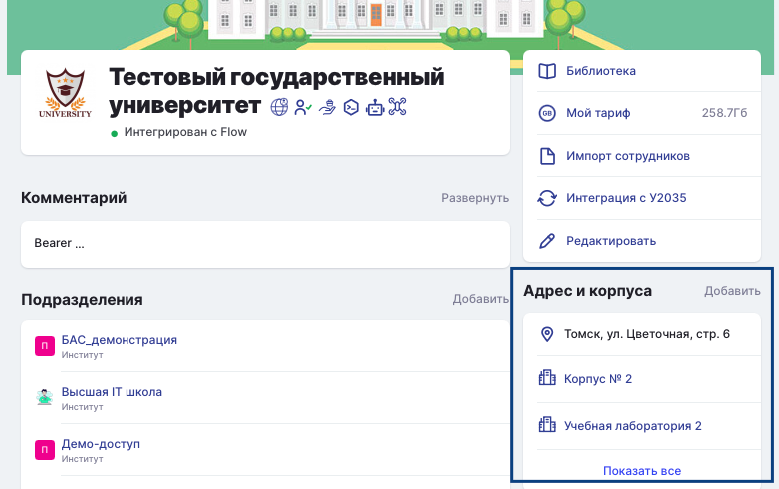Image resolution: width=779 pixels, height=489 pixels.
Task: Expand the Комментарий section via Развернуть
Action: tap(475, 198)
